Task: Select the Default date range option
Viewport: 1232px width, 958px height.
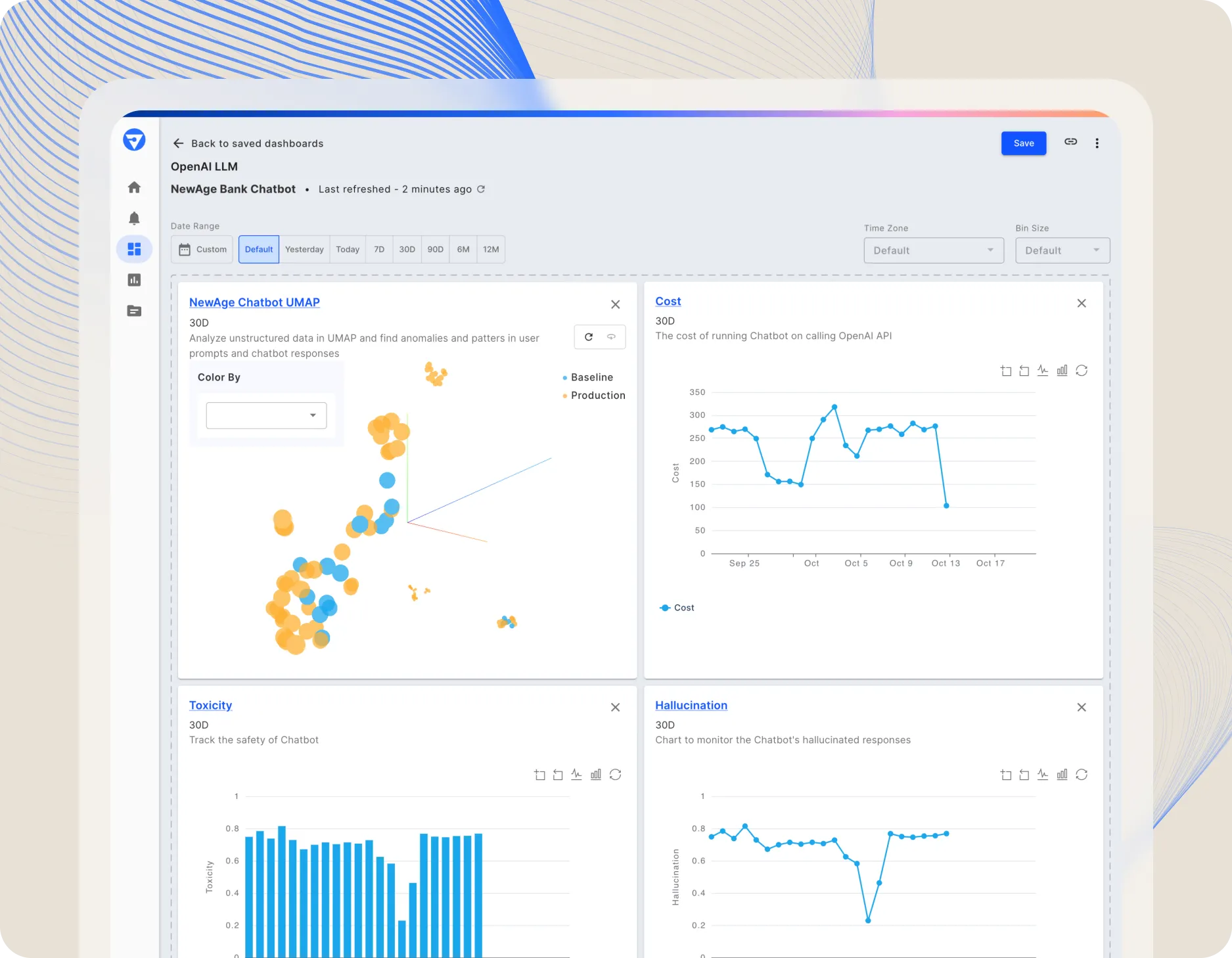Action: (x=258, y=249)
